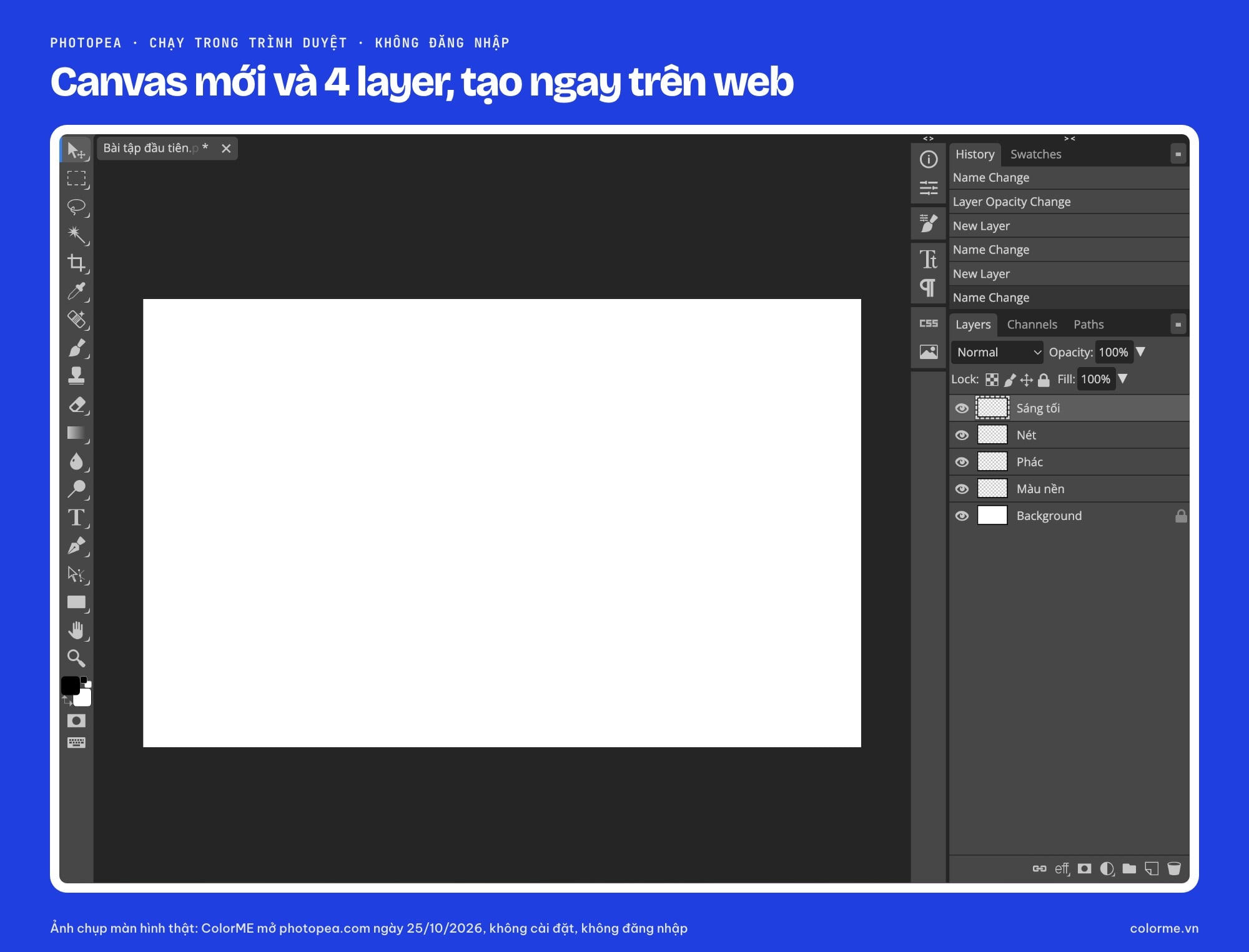1249x952 pixels.
Task: Toggle lock all padlock icon
Action: tap(1044, 380)
